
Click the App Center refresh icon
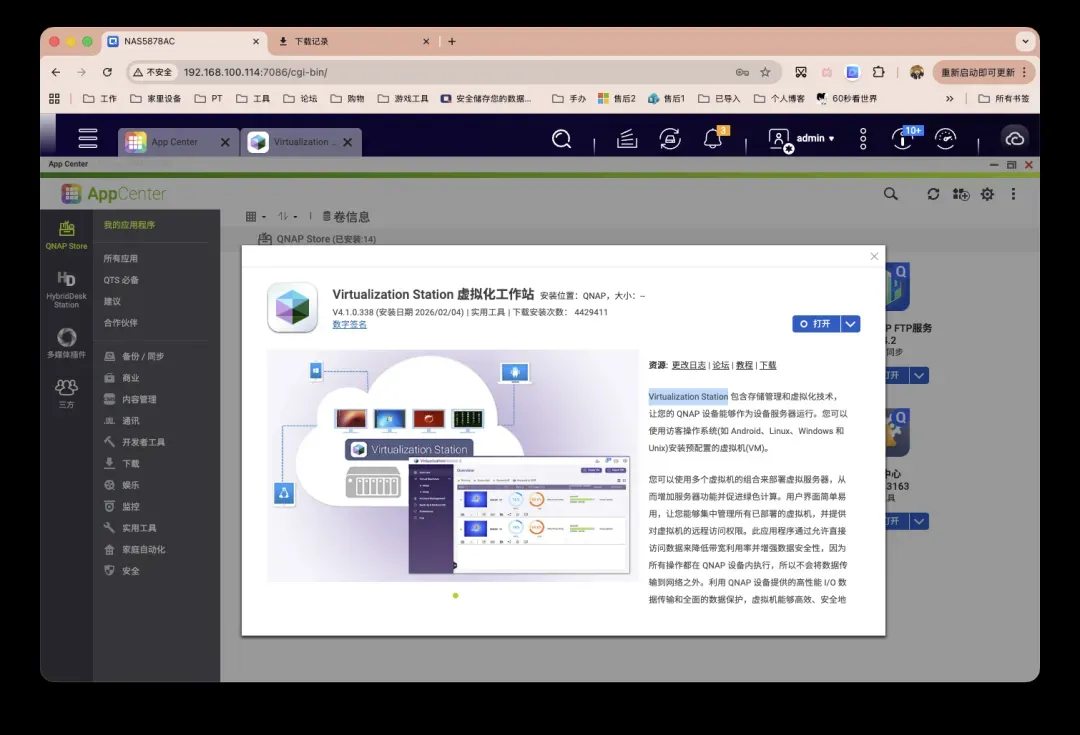pyautogui.click(x=933, y=194)
